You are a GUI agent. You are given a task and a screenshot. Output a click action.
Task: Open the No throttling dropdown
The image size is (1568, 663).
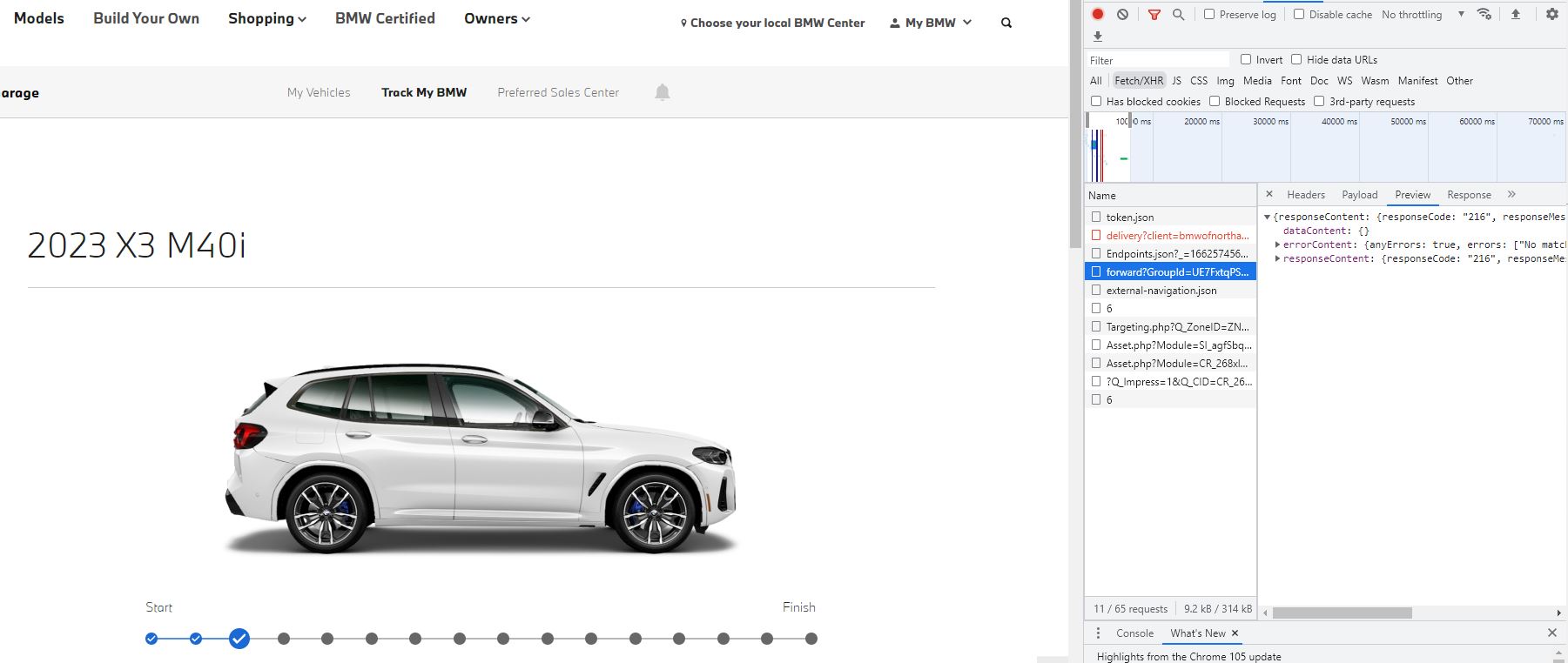click(x=1423, y=14)
